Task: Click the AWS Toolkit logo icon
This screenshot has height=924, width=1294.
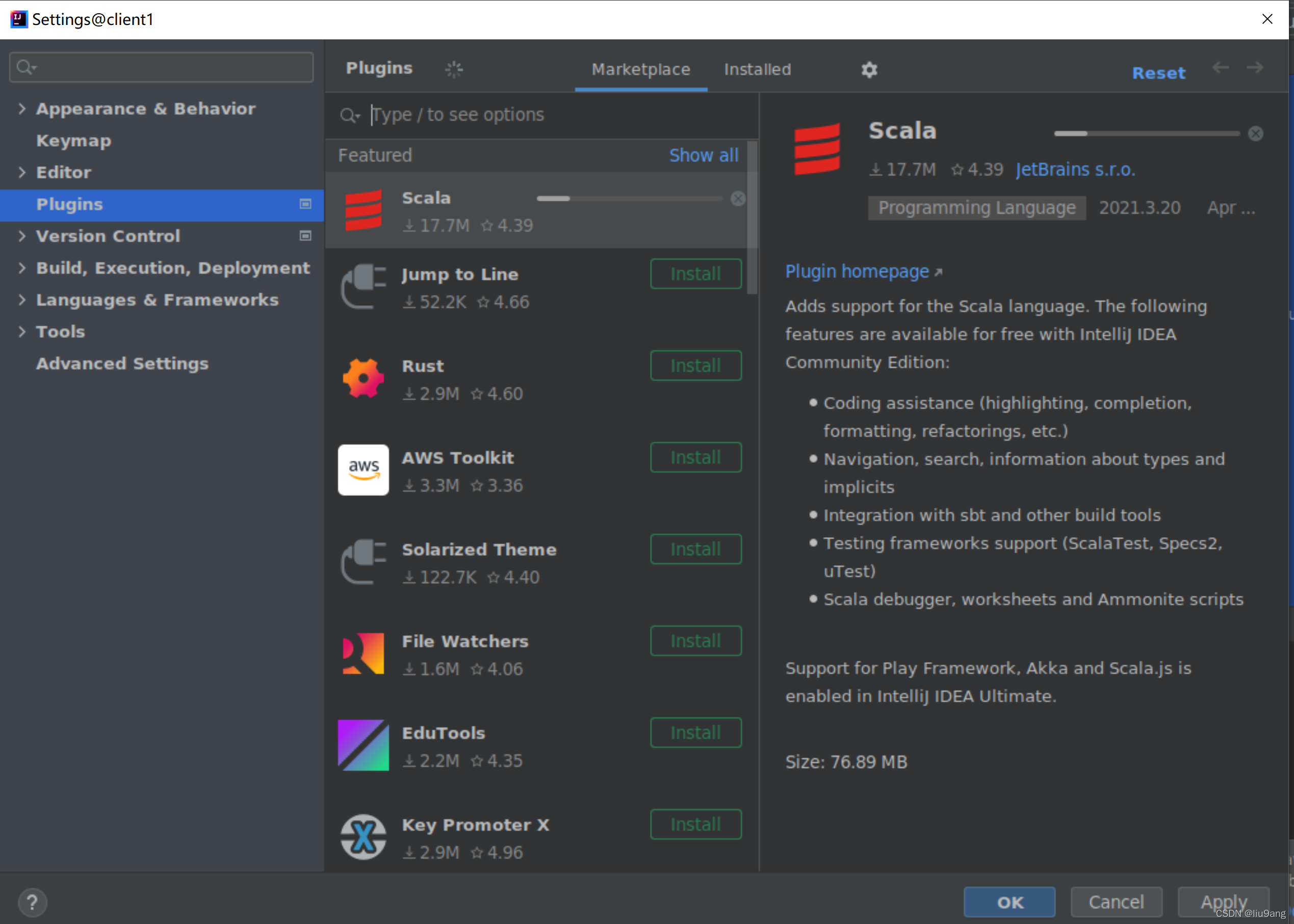Action: coord(363,470)
